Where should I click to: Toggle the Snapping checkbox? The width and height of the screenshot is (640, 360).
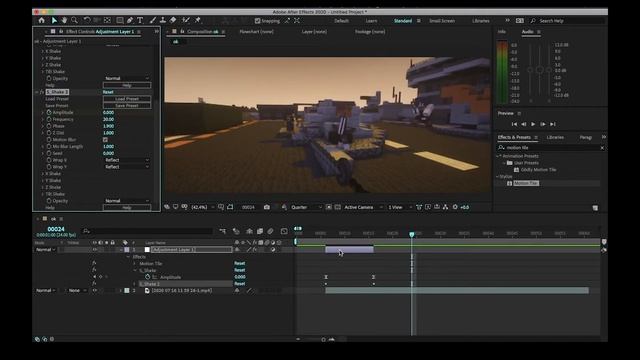click(257, 20)
